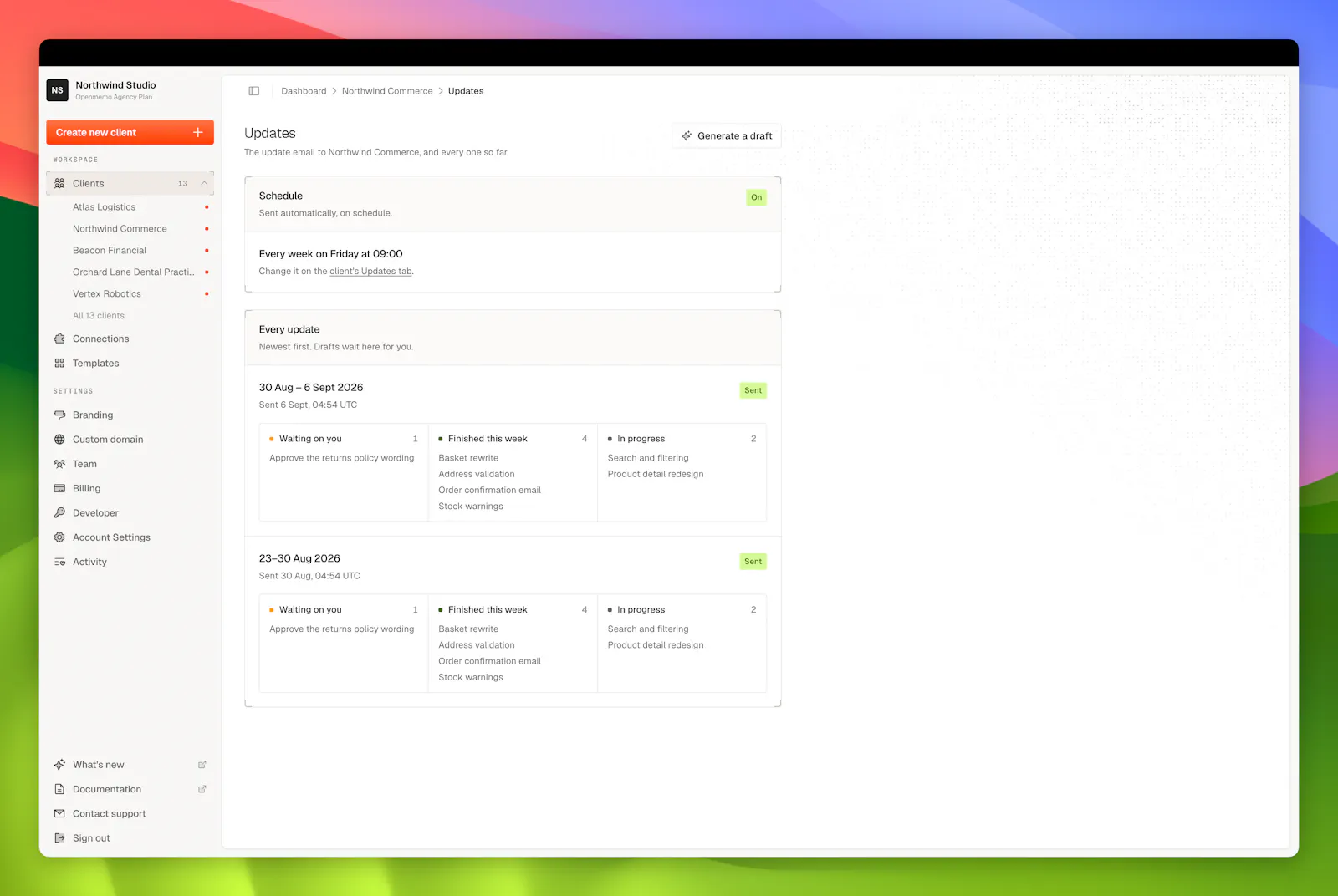Go to Dashboard breadcrumb
This screenshot has width=1338, height=896.
304,91
